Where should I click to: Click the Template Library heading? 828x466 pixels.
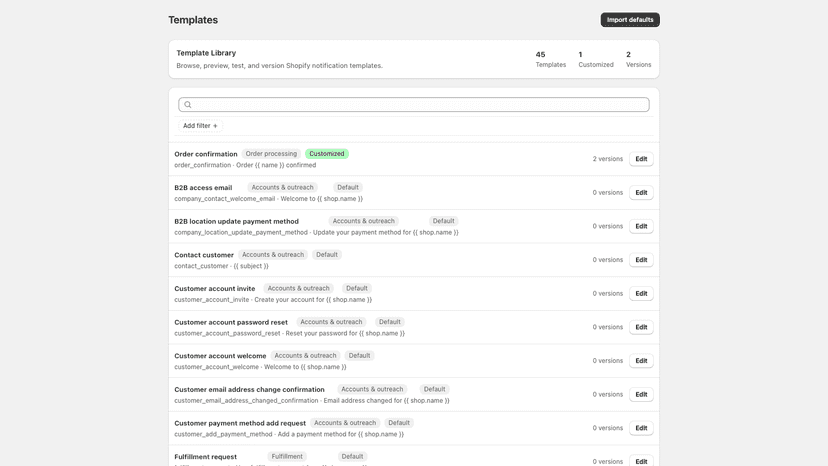pos(206,53)
